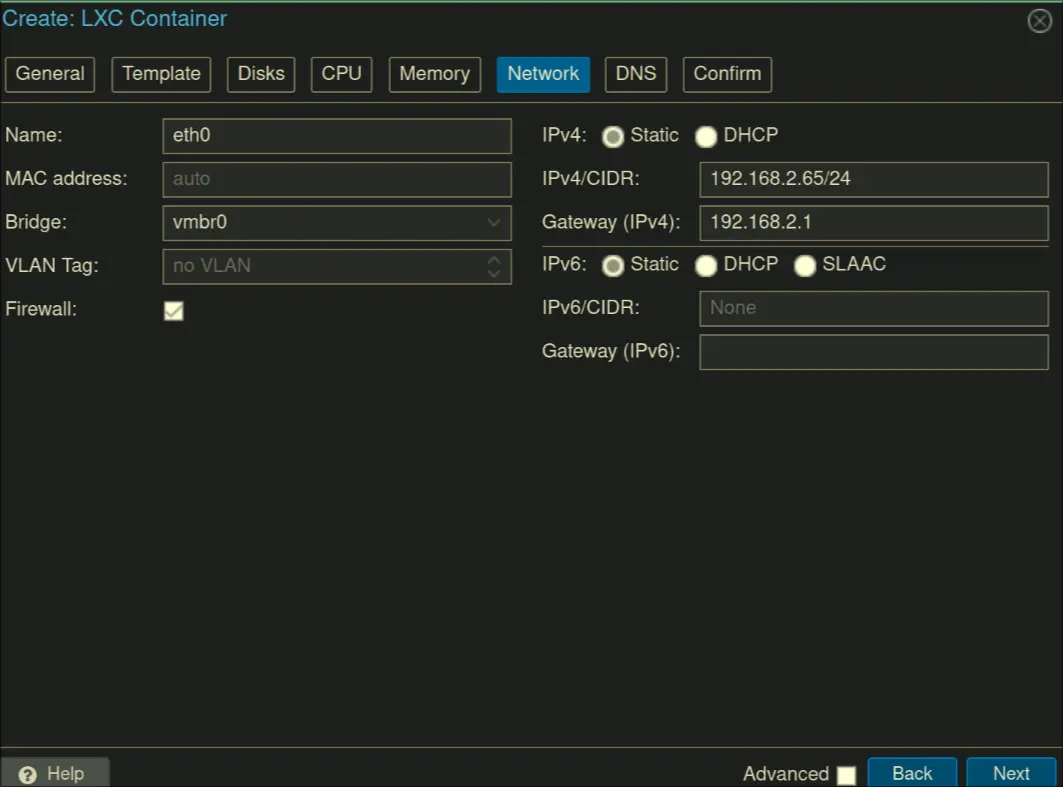Image resolution: width=1063 pixels, height=787 pixels.
Task: Open the Bridge dropdown arrow
Action: 494,222
